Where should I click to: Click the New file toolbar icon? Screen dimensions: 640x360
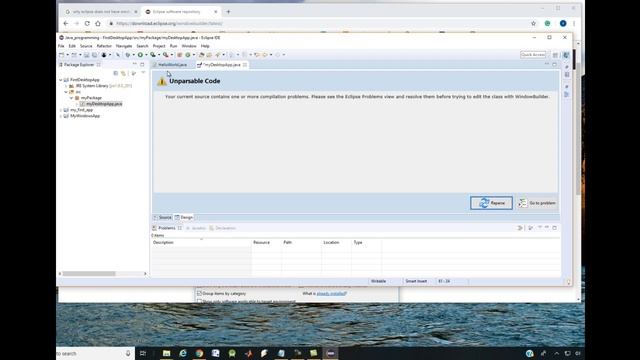click(62, 55)
